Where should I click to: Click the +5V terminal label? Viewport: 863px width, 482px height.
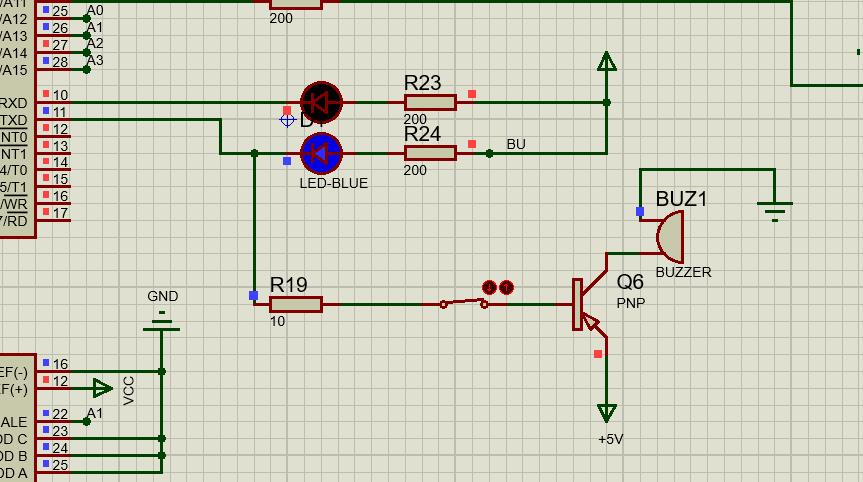[610, 439]
